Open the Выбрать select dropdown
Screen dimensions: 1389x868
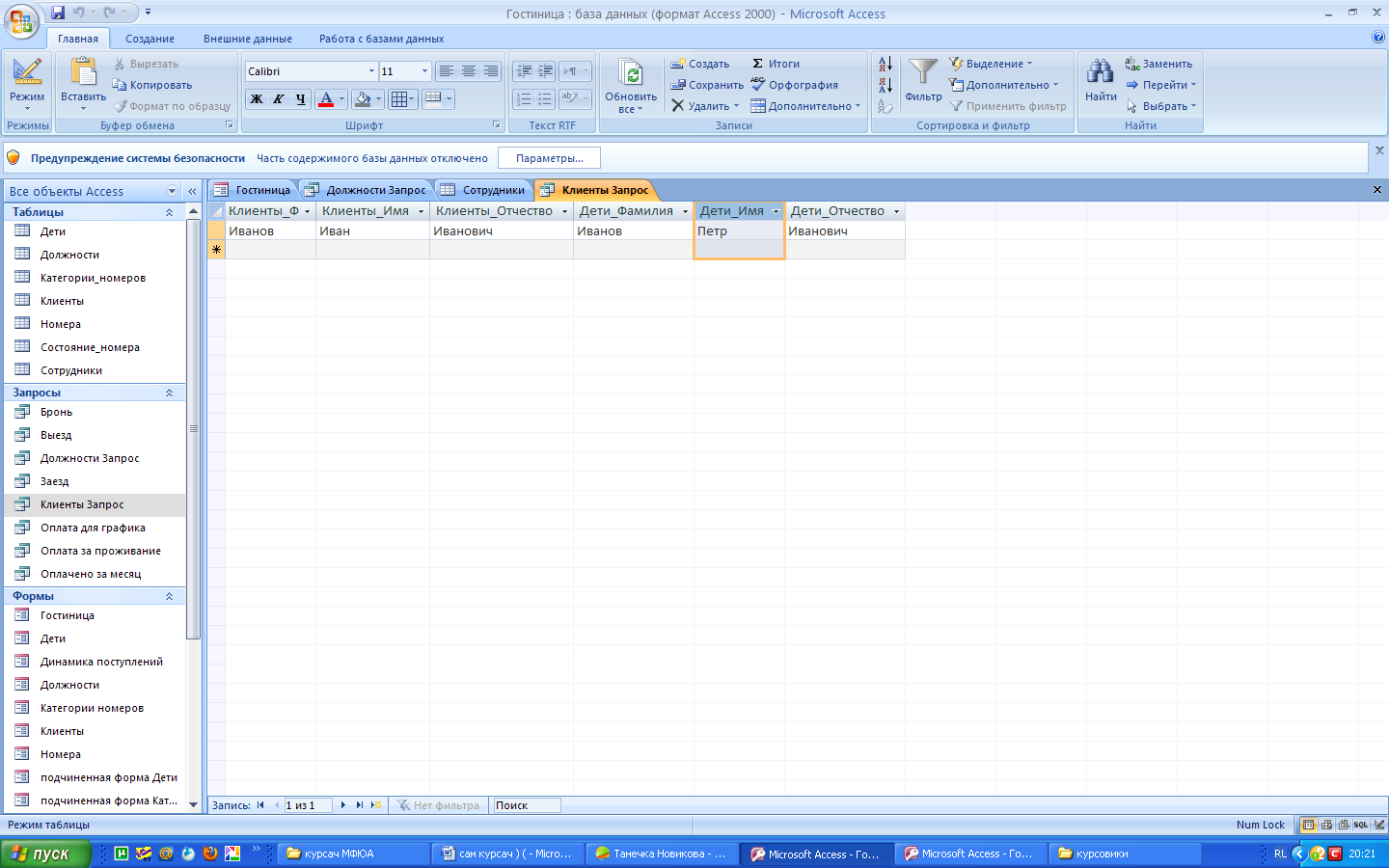(1160, 106)
